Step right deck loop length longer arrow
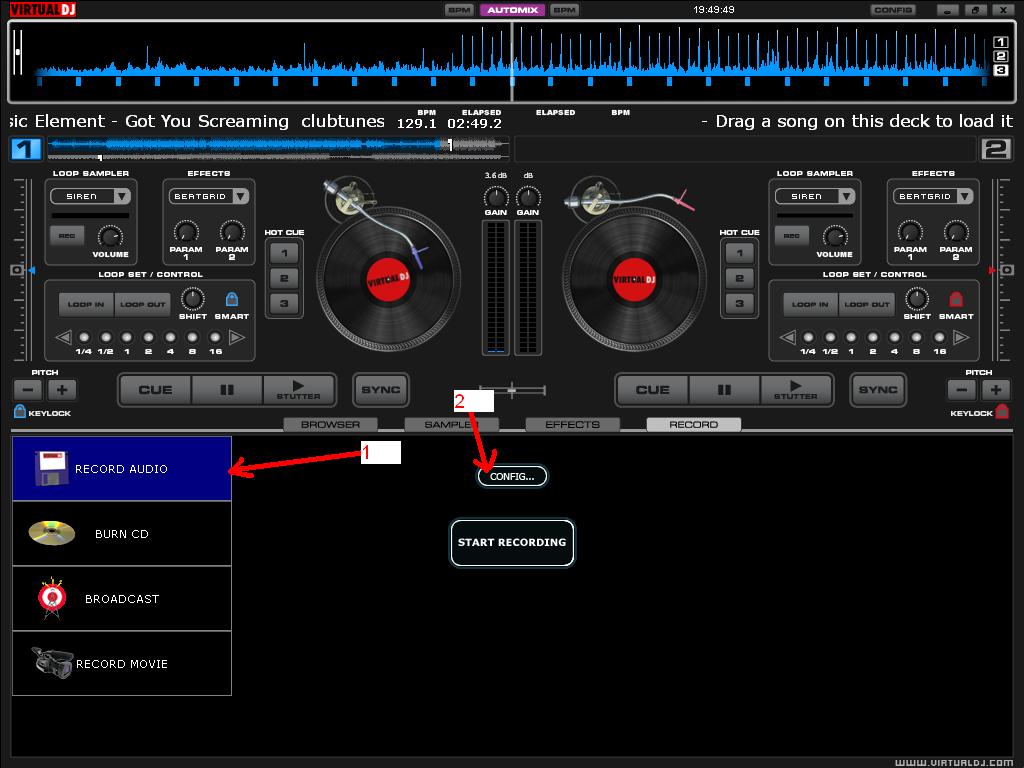 point(961,338)
